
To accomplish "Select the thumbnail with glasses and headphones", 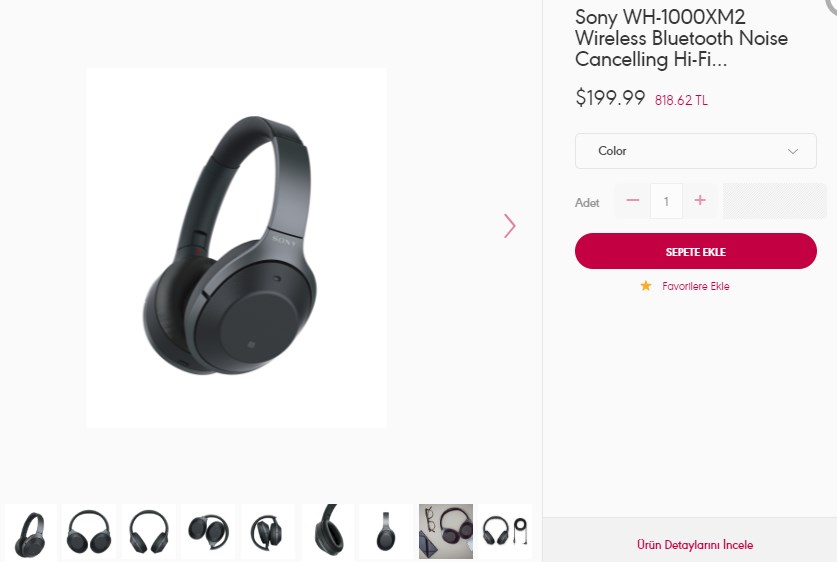I will pyautogui.click(x=446, y=531).
